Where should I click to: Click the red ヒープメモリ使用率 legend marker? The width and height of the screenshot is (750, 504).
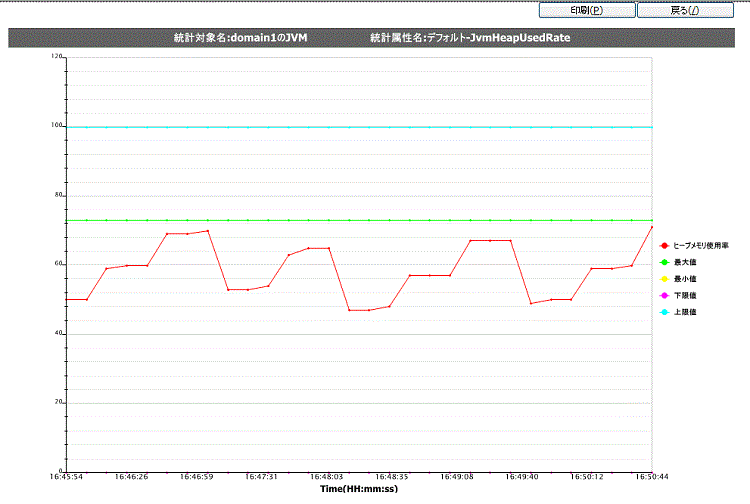(x=664, y=245)
